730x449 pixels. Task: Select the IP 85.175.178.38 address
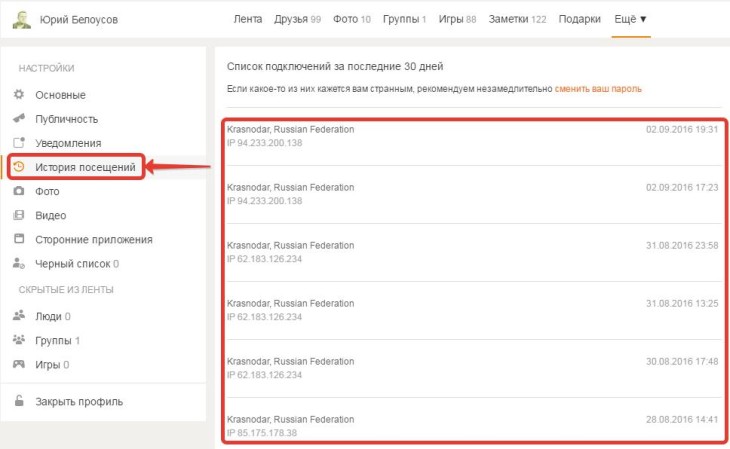[262, 433]
